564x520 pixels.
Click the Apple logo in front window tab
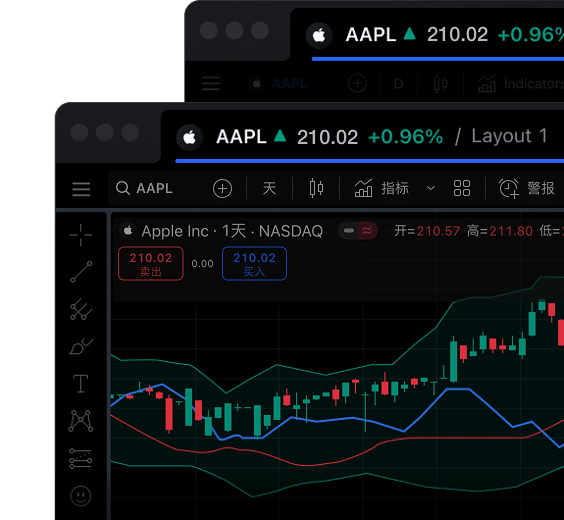pos(190,137)
